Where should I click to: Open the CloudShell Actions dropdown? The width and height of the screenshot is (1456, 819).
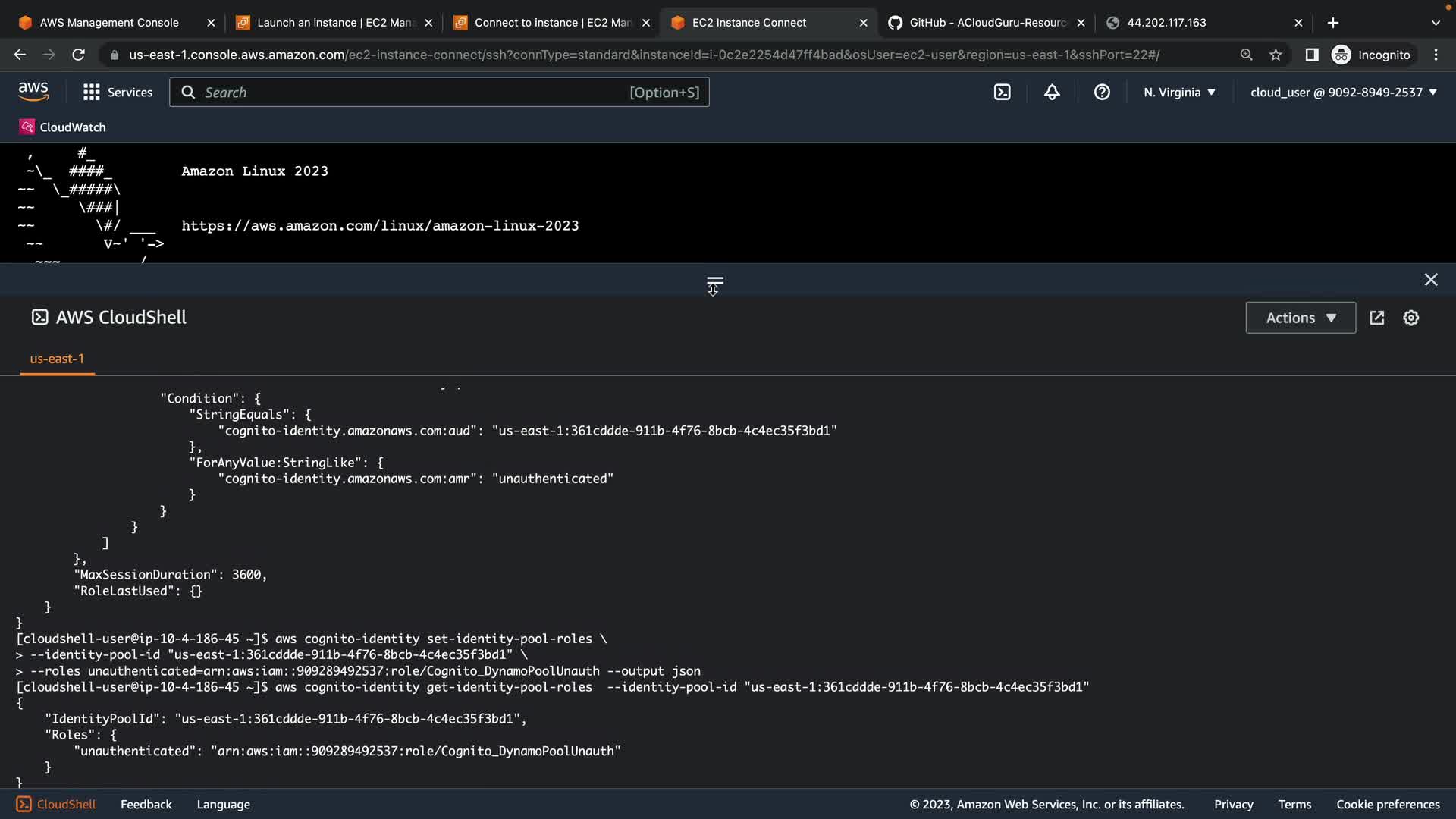1300,318
